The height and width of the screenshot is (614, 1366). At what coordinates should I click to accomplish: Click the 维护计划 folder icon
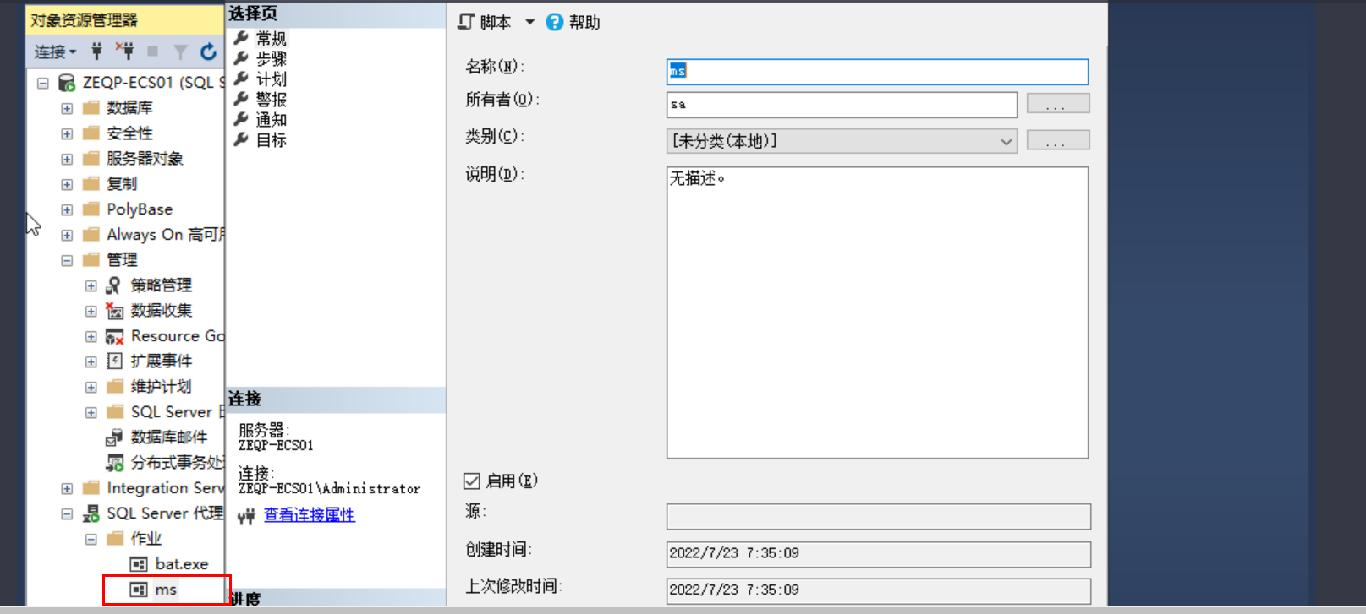pos(115,386)
